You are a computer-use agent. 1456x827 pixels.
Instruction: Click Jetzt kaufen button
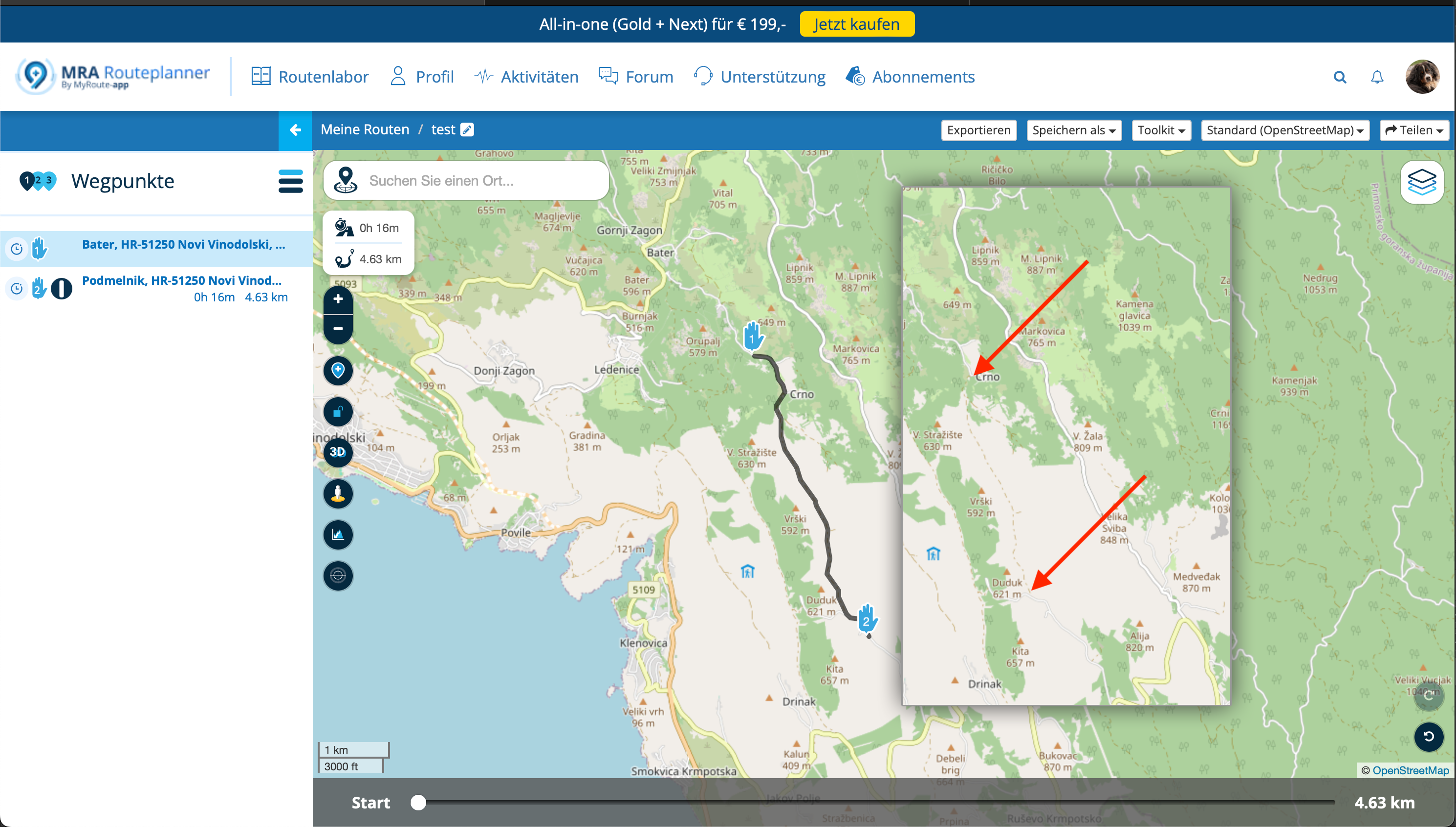point(856,24)
